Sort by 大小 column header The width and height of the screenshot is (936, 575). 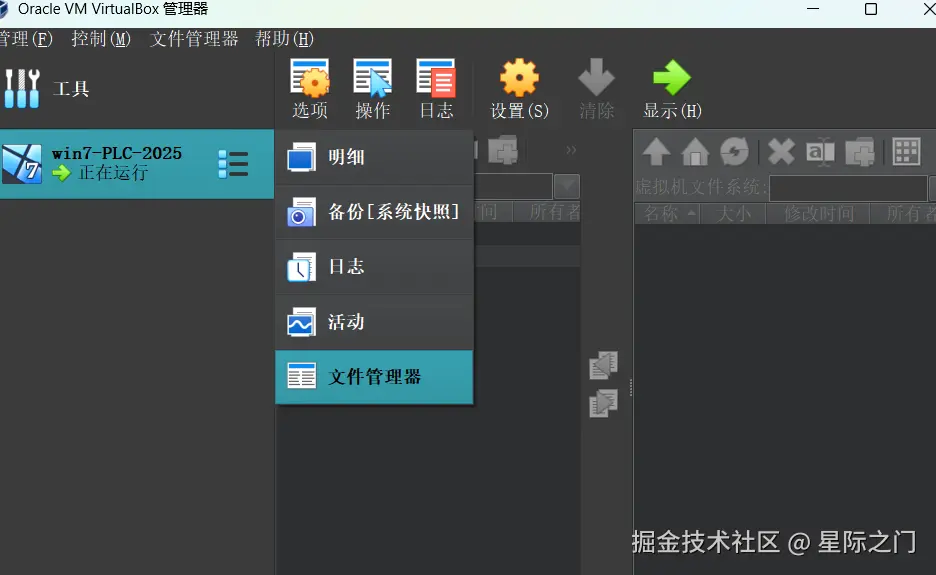734,213
